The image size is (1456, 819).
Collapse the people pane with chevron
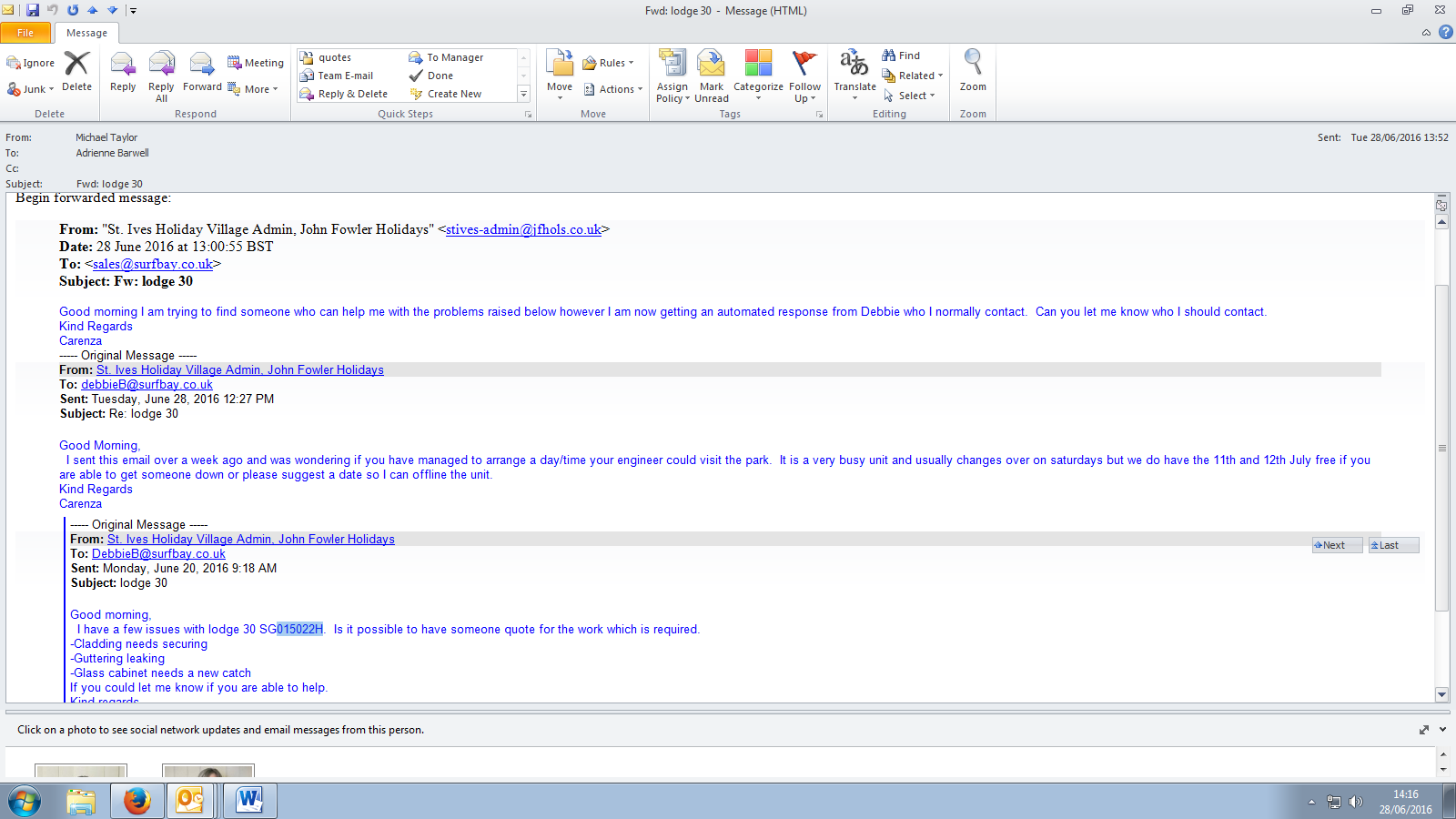pos(1443,730)
